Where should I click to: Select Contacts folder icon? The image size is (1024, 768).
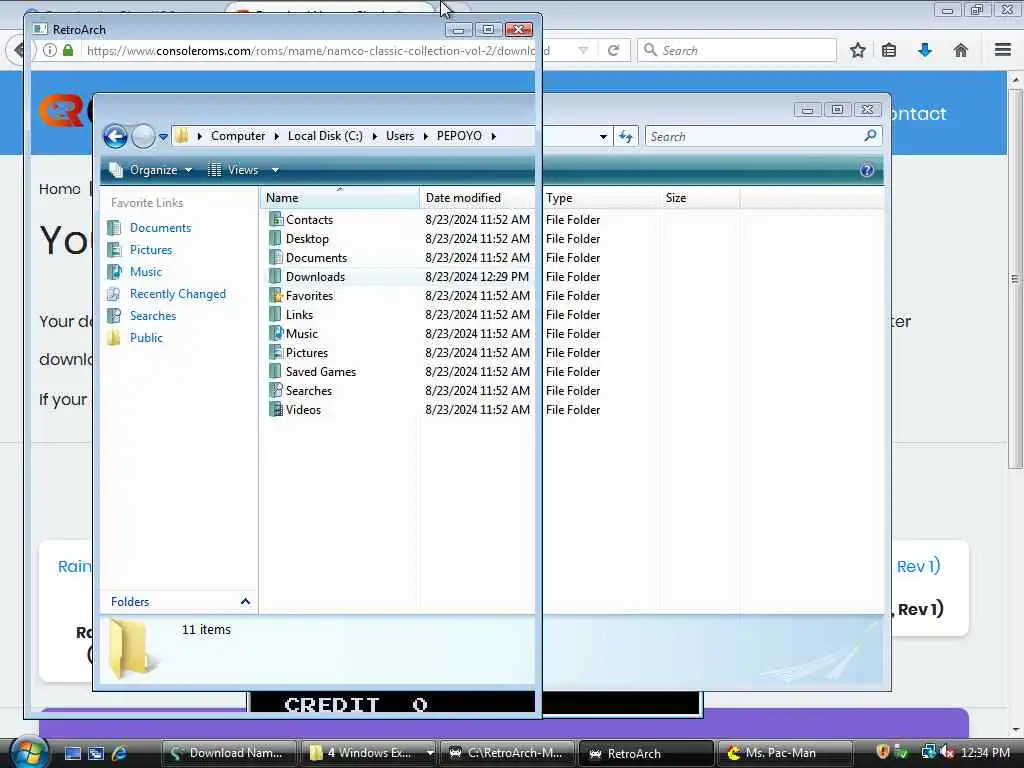pyautogui.click(x=276, y=219)
